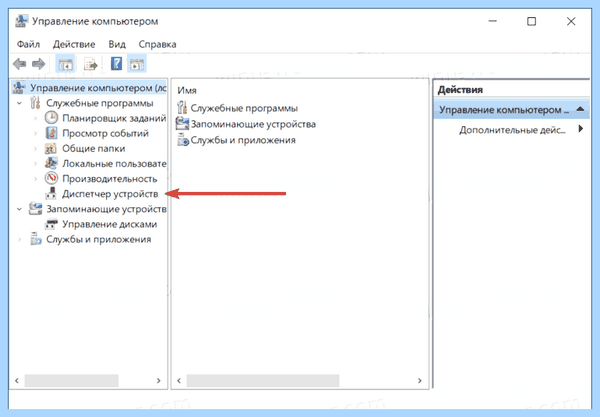Expand the Планировщик заданий node
This screenshot has width=600, height=417.
35,118
